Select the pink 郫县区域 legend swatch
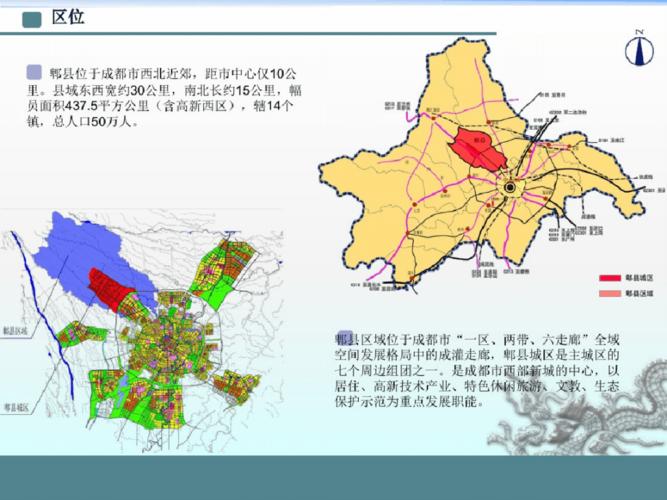The width and height of the screenshot is (667, 500). tap(610, 294)
